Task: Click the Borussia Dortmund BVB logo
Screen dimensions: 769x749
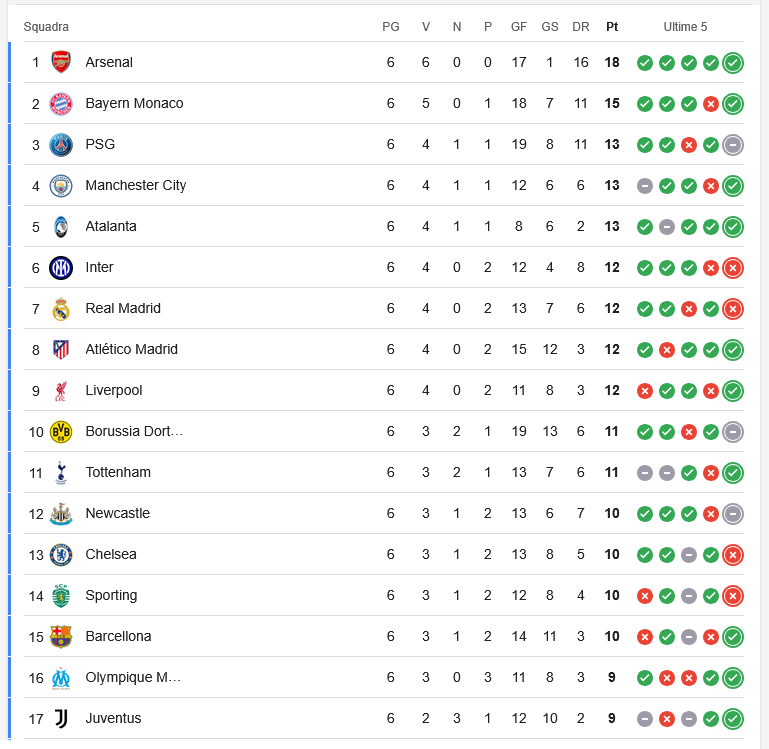Action: click(x=61, y=431)
